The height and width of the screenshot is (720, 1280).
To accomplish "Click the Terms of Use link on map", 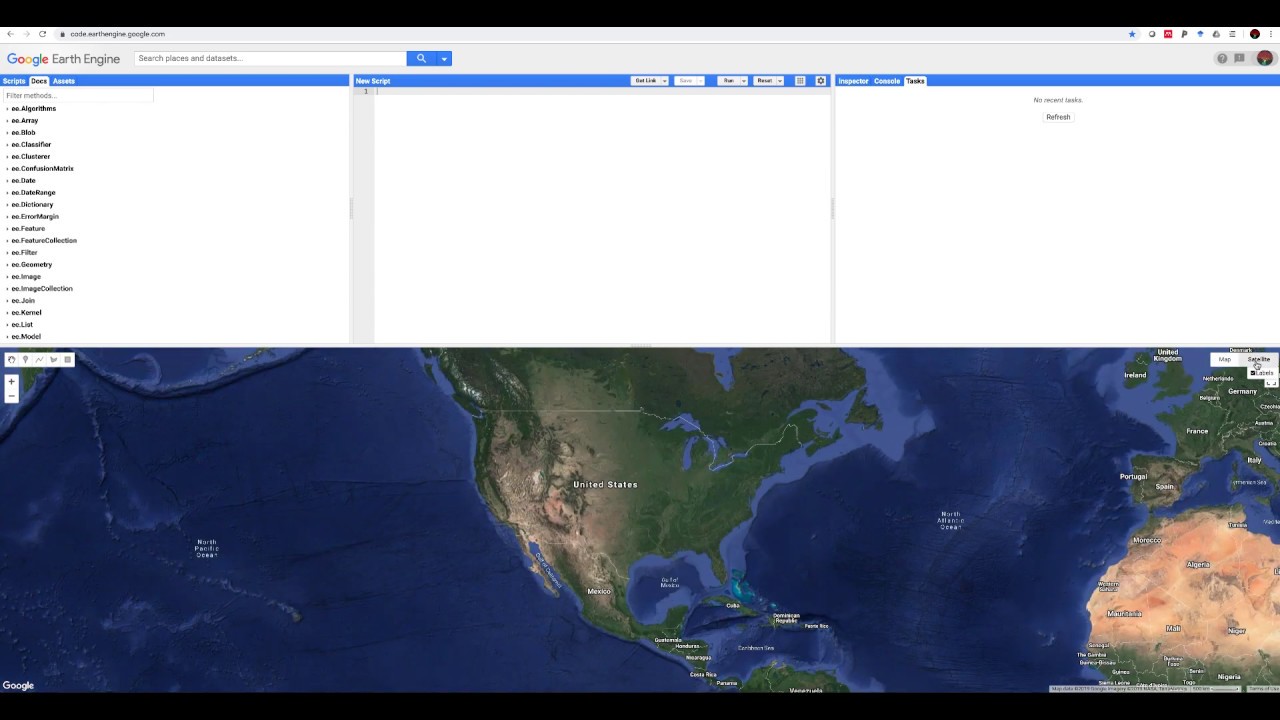I will tap(1263, 689).
